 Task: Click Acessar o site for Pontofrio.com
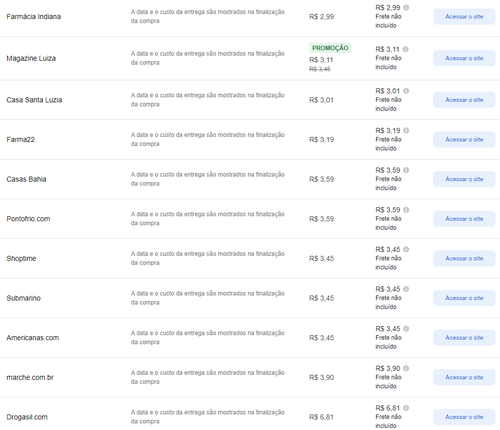point(464,219)
